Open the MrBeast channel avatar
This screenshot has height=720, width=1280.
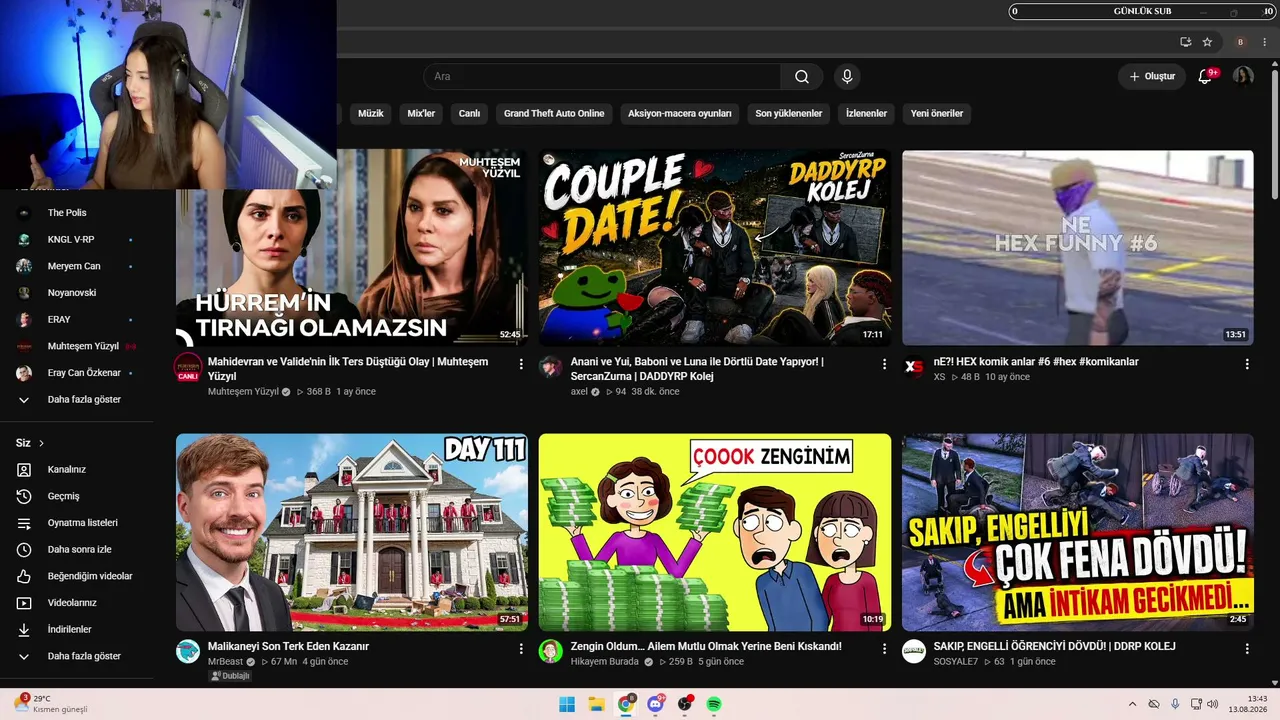click(x=188, y=652)
